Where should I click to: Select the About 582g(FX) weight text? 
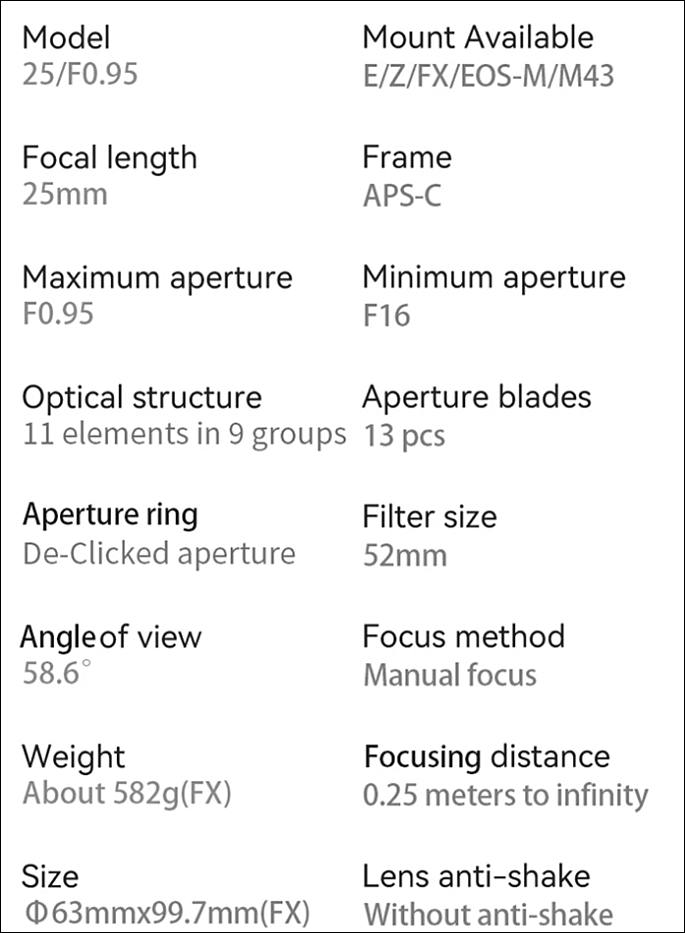point(127,794)
